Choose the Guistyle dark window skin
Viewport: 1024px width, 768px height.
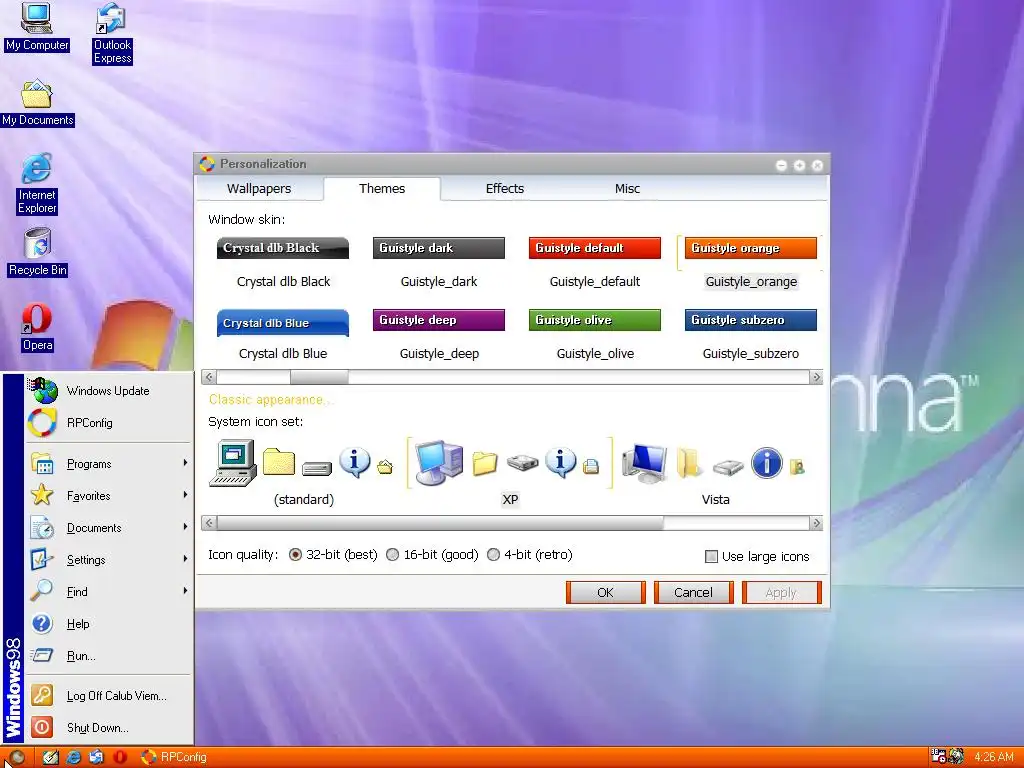(439, 263)
